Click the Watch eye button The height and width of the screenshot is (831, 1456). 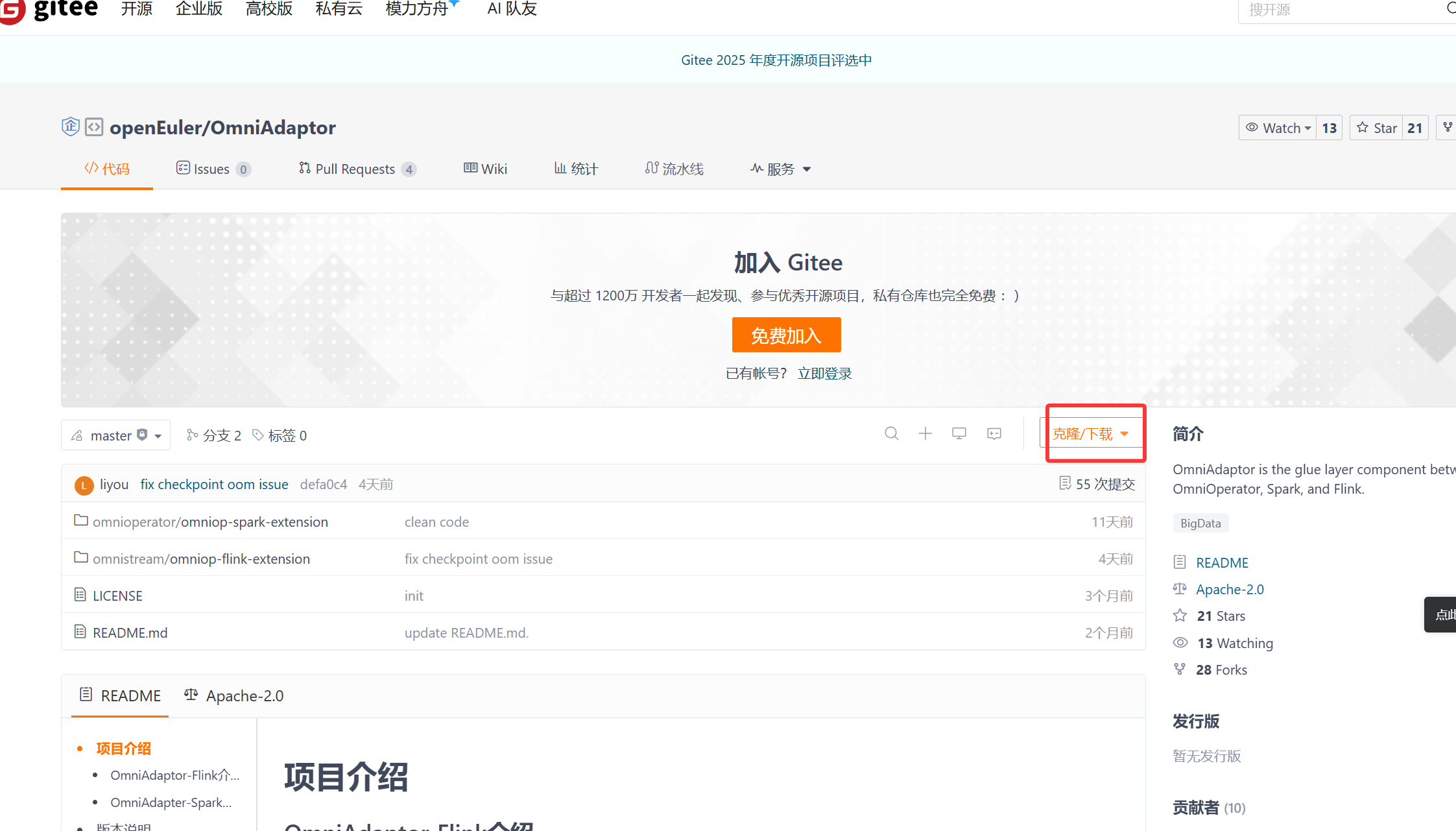1278,128
